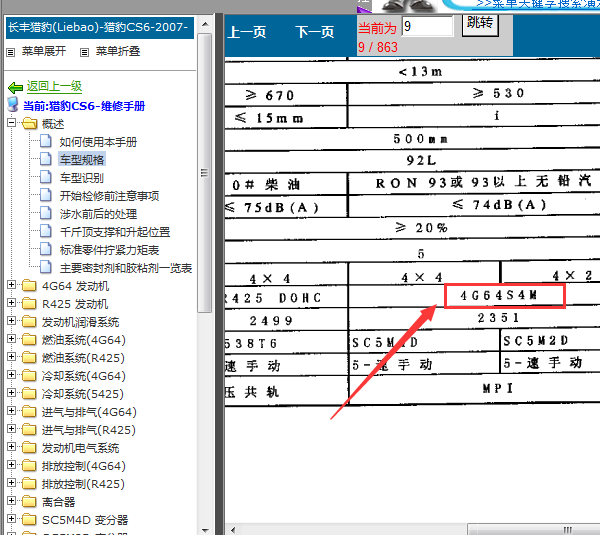Click the 当前:猎豹CS6-维修手册 label
Viewport: 600px width, 535px height.
click(84, 106)
